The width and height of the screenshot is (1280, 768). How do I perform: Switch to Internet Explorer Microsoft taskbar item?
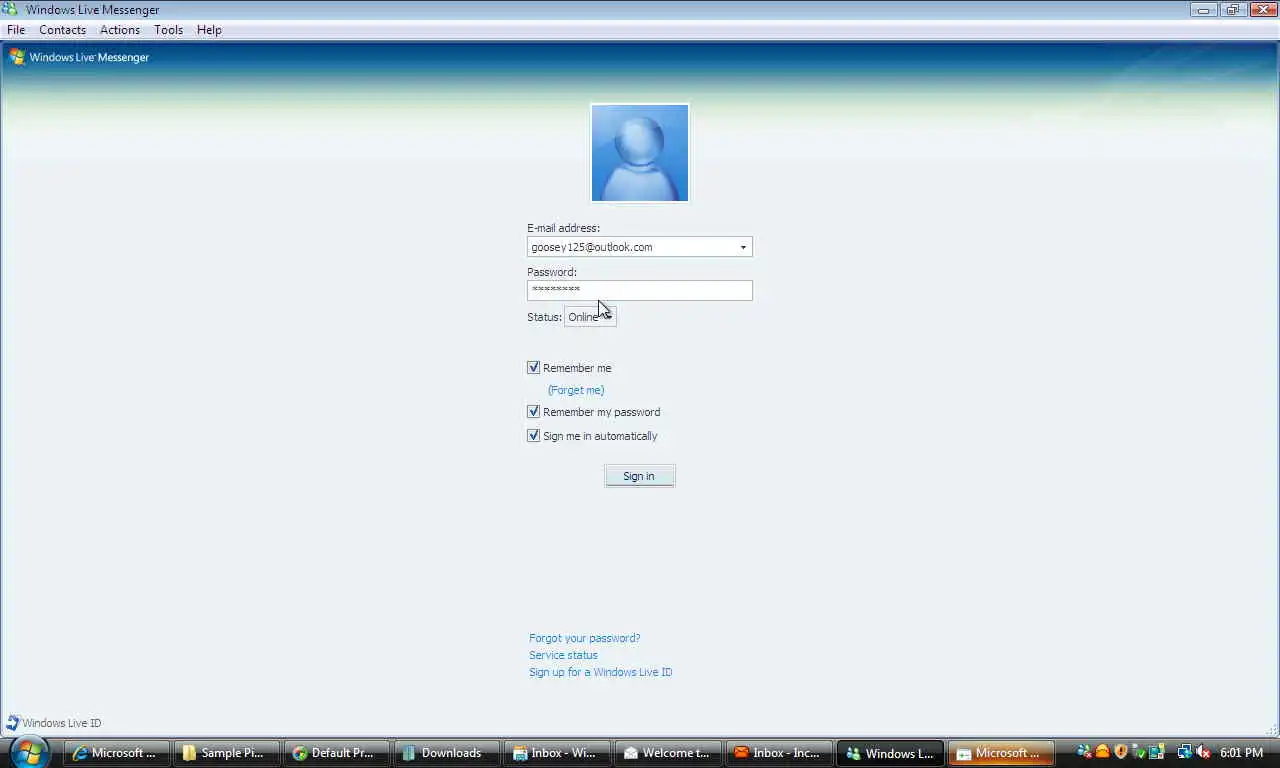click(115, 753)
